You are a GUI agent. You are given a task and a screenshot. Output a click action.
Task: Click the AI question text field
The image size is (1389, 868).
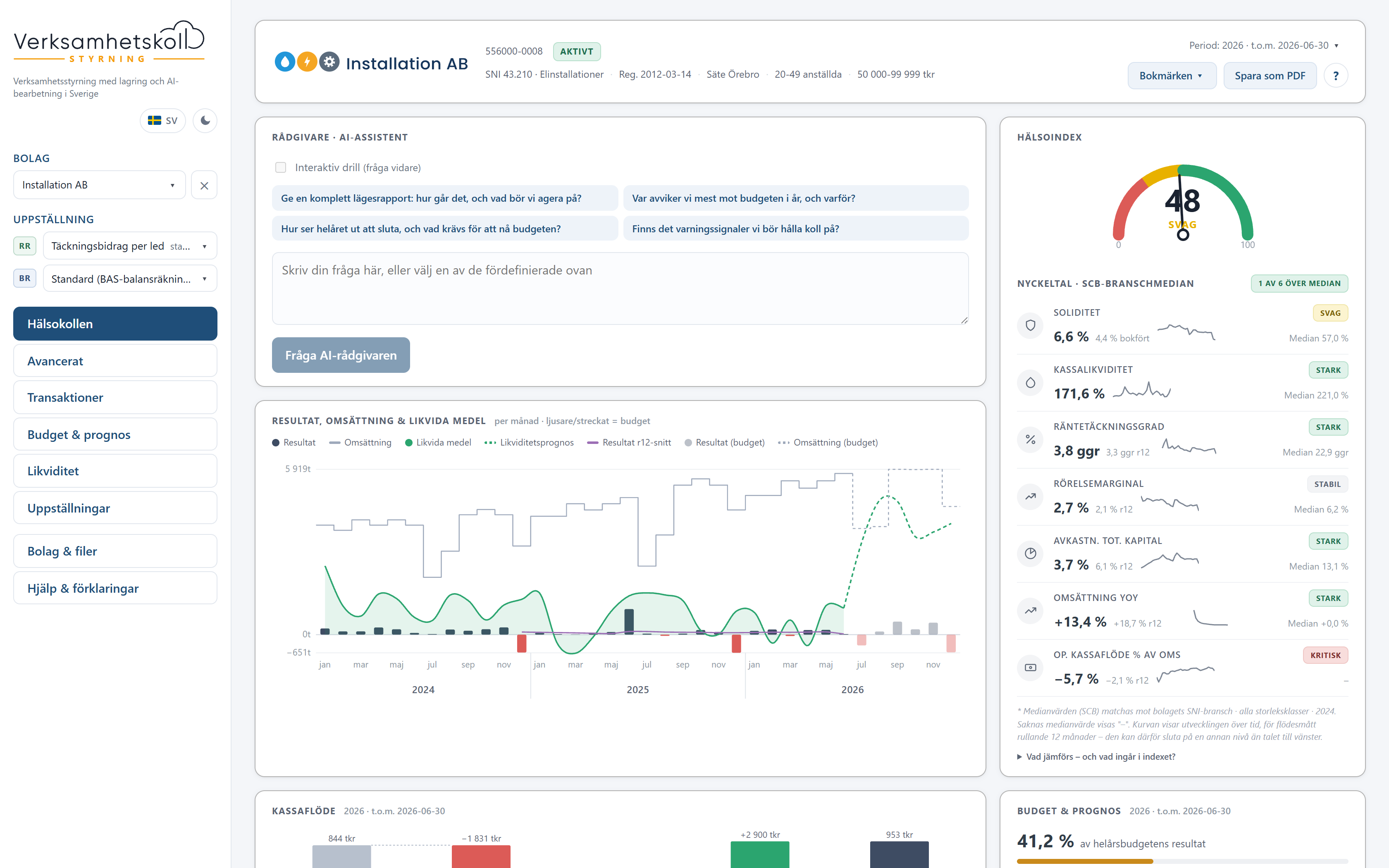coord(620,289)
